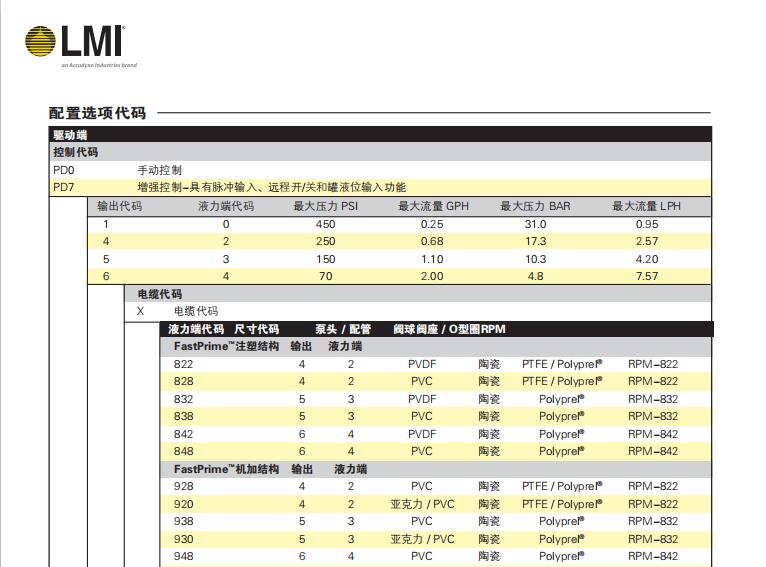The image size is (766, 567).
Task: Click the 最大压力 BAR column header
Action: click(535, 206)
